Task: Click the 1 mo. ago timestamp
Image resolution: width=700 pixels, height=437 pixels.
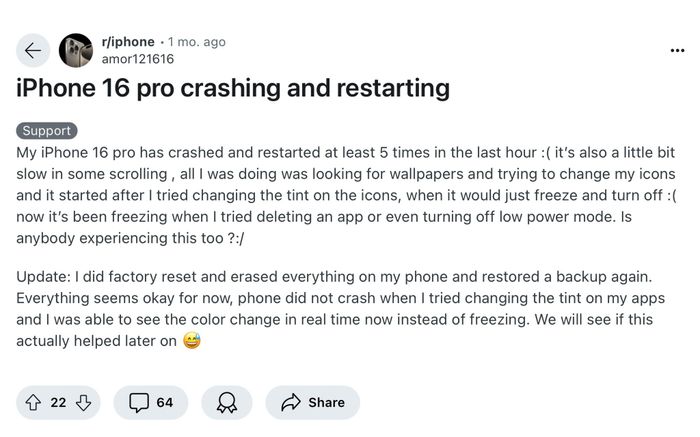Action: click(197, 42)
